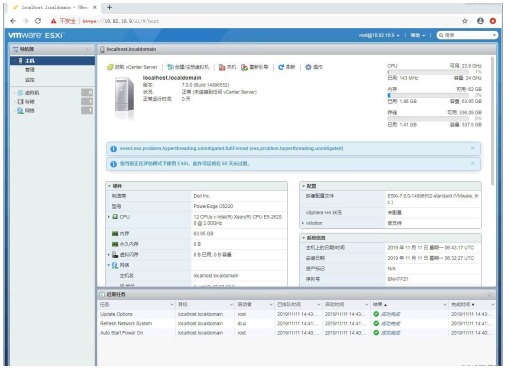Click the Virtual flash icon in Hardware
Image resolution: width=510 pixels, height=369 pixels.
(x=115, y=255)
